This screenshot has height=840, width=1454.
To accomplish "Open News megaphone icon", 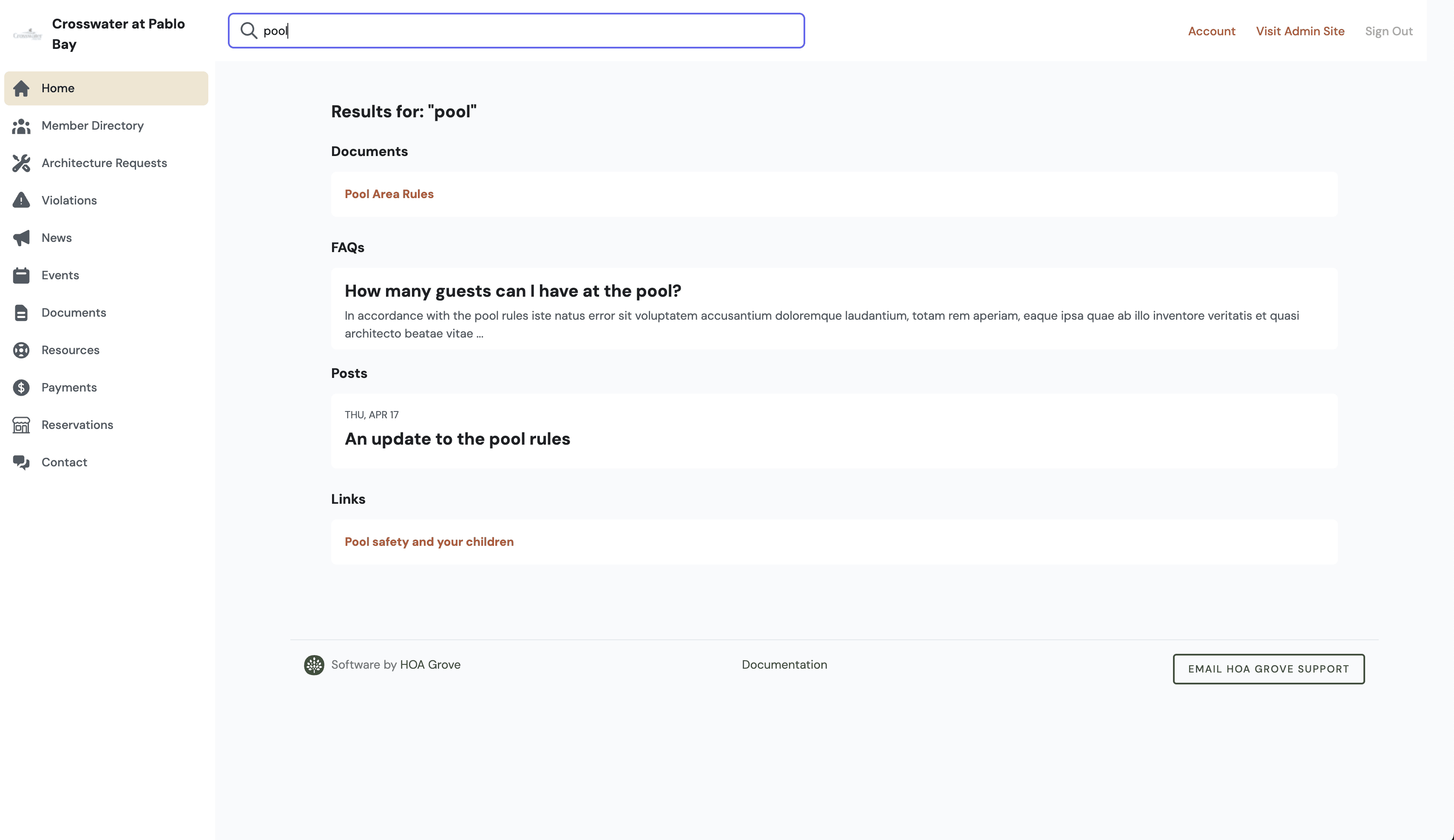I will point(21,238).
